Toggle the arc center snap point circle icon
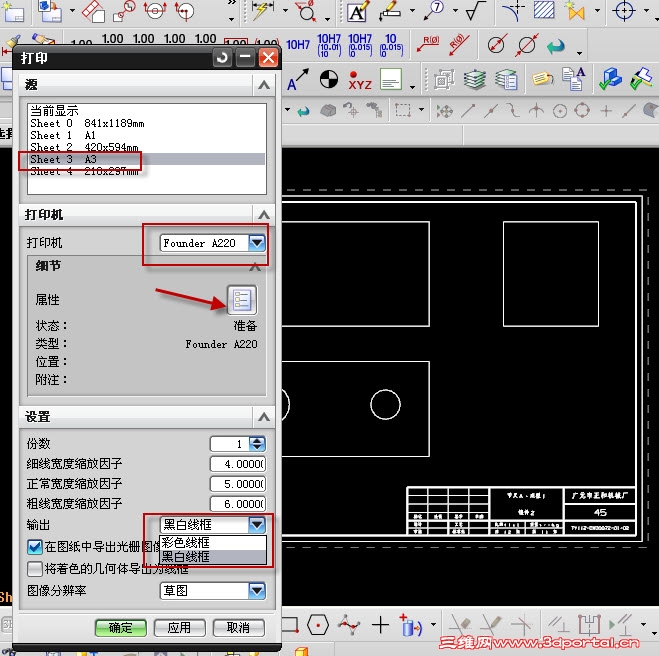The image size is (659, 656). tap(559, 111)
